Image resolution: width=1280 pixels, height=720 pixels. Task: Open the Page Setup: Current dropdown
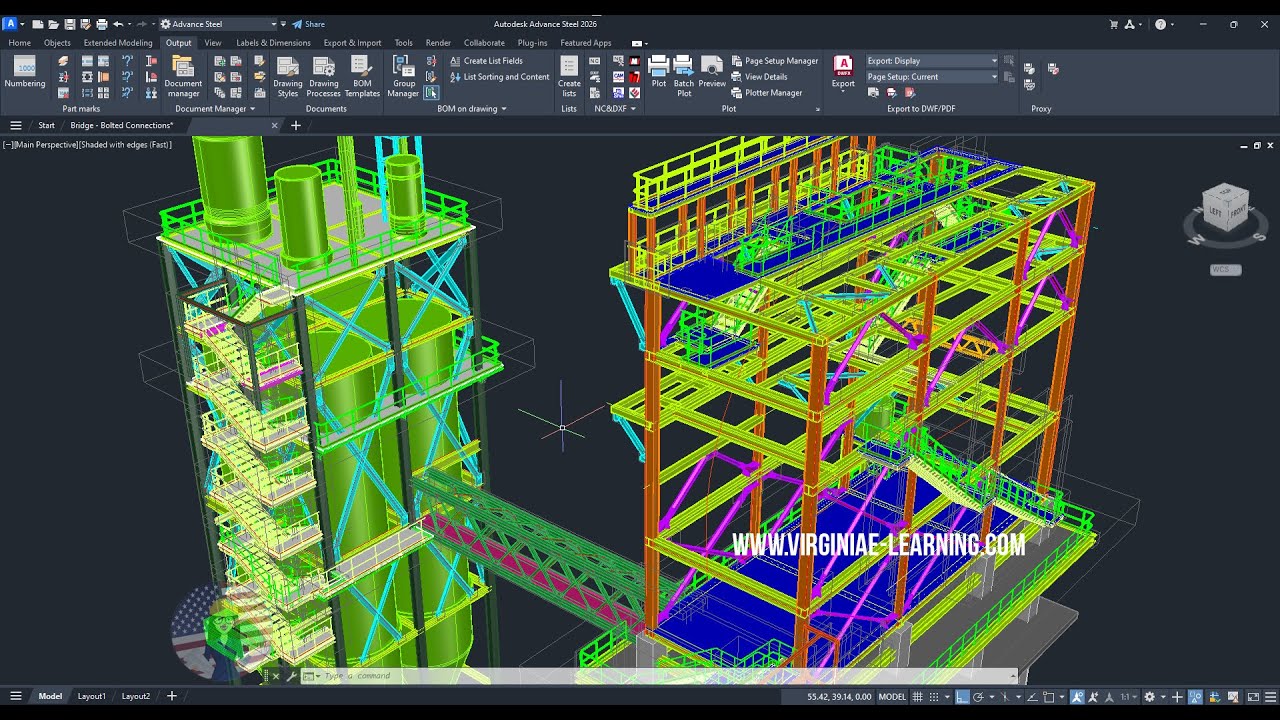(x=932, y=77)
